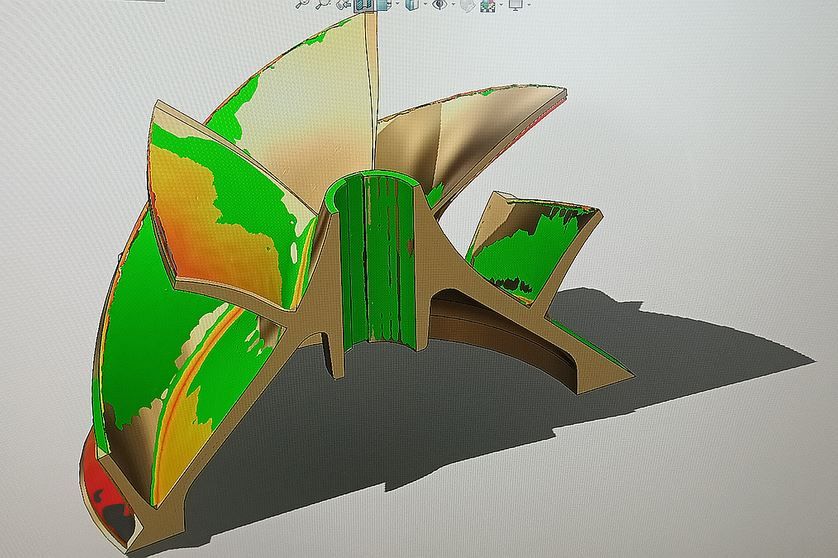Select the Zoom to Area magnifier icon
Image resolution: width=838 pixels, height=558 pixels.
323,4
